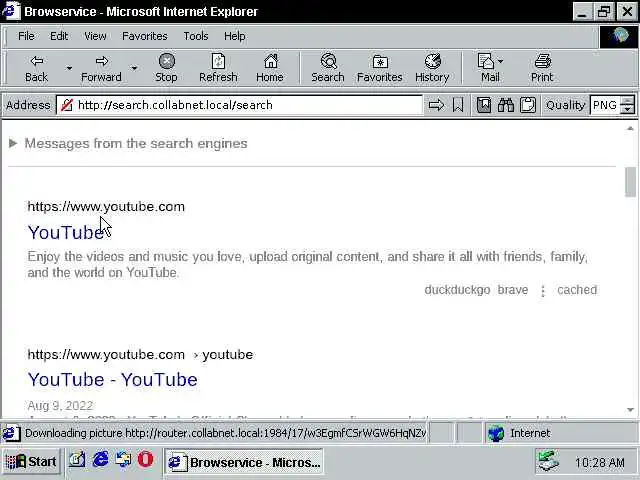Viewport: 640px width, 480px height.
Task: Open the File menu
Action: (x=26, y=36)
